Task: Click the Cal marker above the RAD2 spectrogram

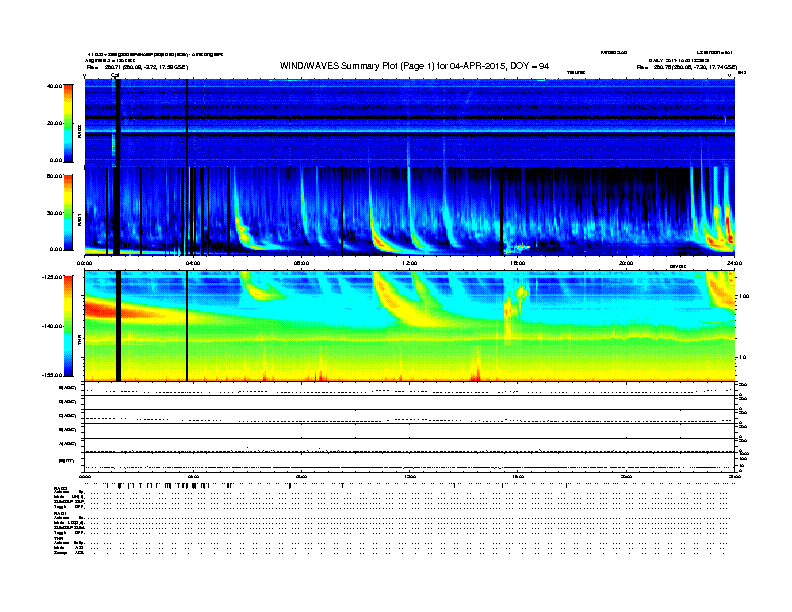Action: point(115,76)
